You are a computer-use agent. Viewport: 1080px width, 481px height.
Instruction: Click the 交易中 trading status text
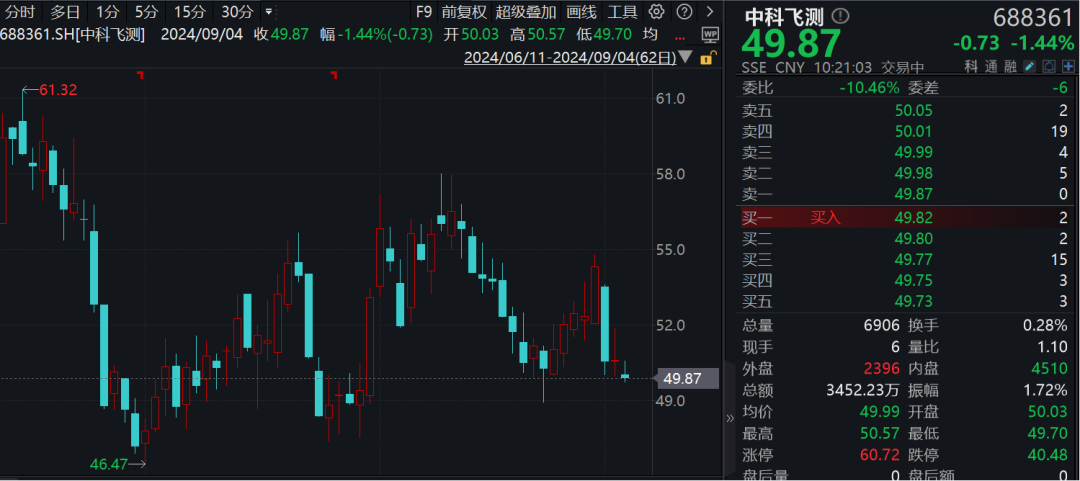pyautogui.click(x=904, y=68)
